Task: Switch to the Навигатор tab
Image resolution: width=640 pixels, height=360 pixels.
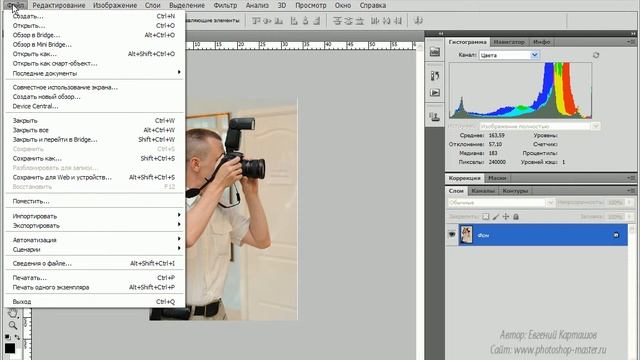Action: (509, 42)
